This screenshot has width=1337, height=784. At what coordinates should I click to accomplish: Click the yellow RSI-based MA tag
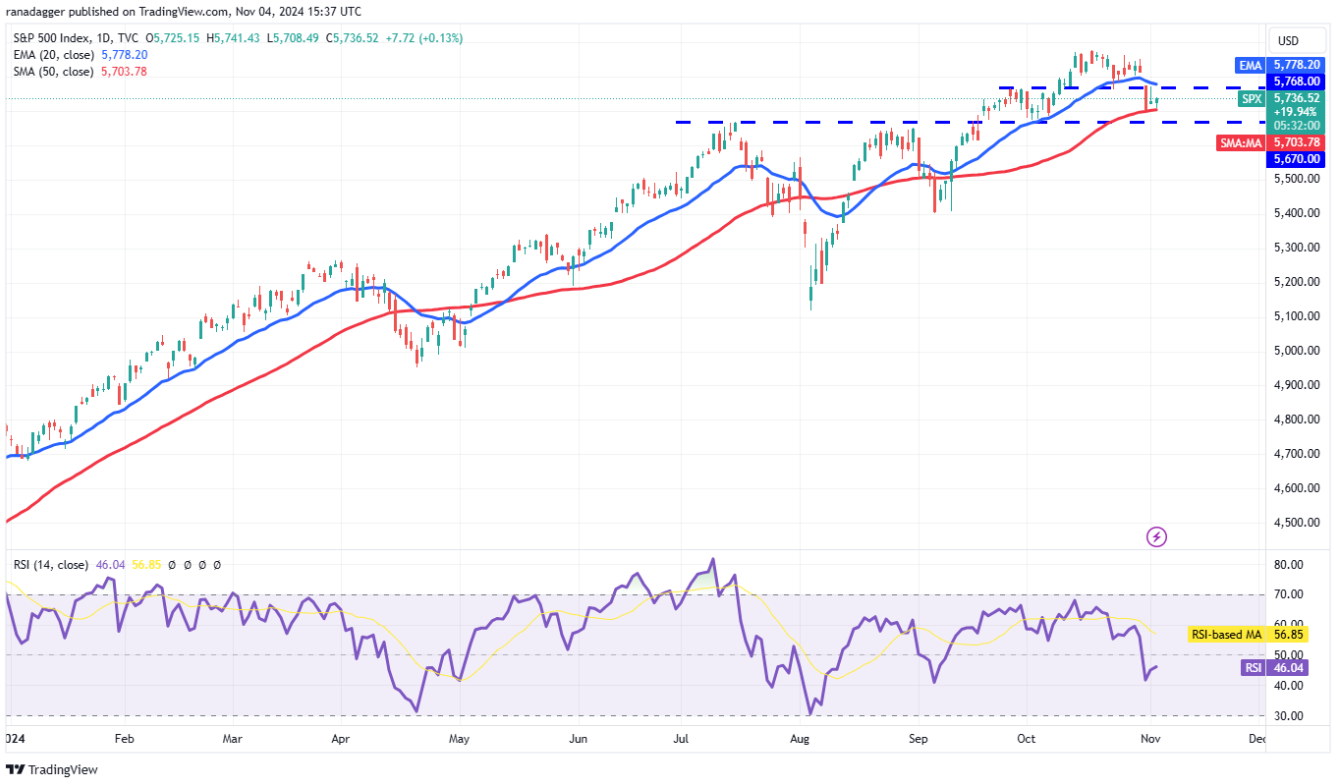(x=1228, y=634)
